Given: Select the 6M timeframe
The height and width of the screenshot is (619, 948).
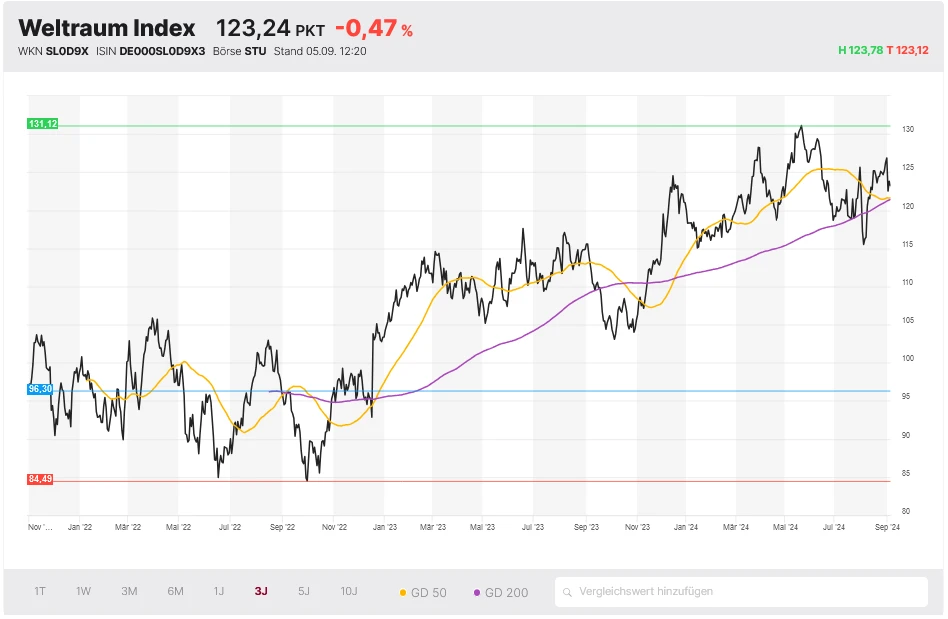Looking at the screenshot, I should (x=173, y=591).
